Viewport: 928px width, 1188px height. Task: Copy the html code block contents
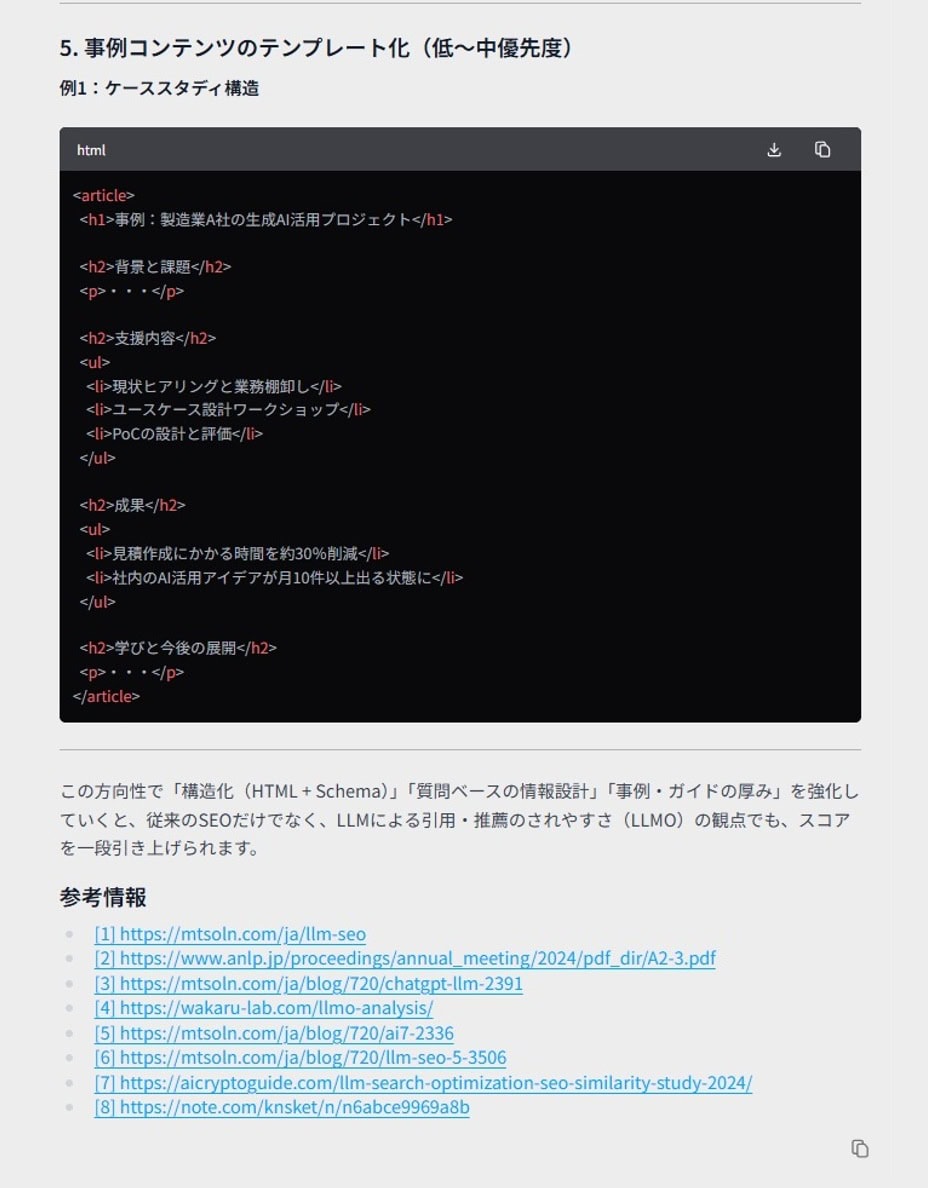[x=822, y=150]
